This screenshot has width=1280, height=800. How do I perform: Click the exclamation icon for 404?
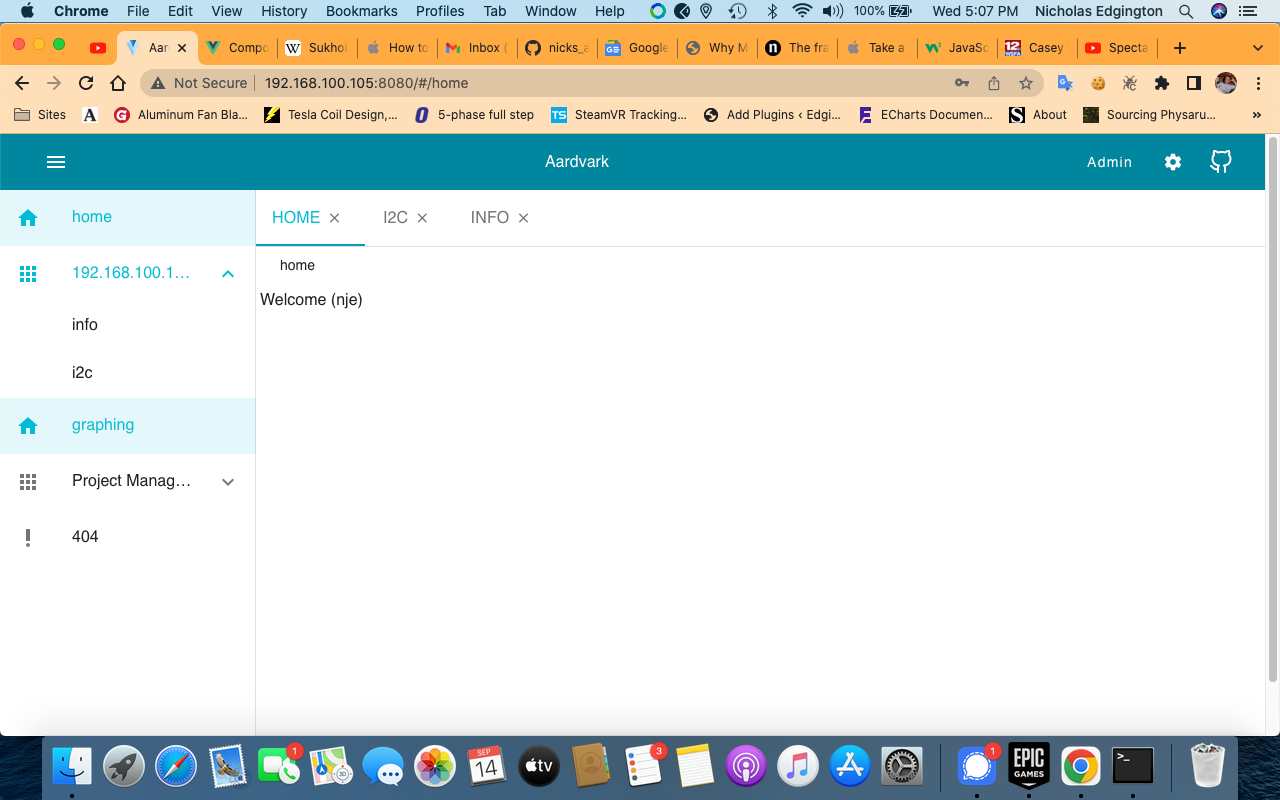coord(28,538)
